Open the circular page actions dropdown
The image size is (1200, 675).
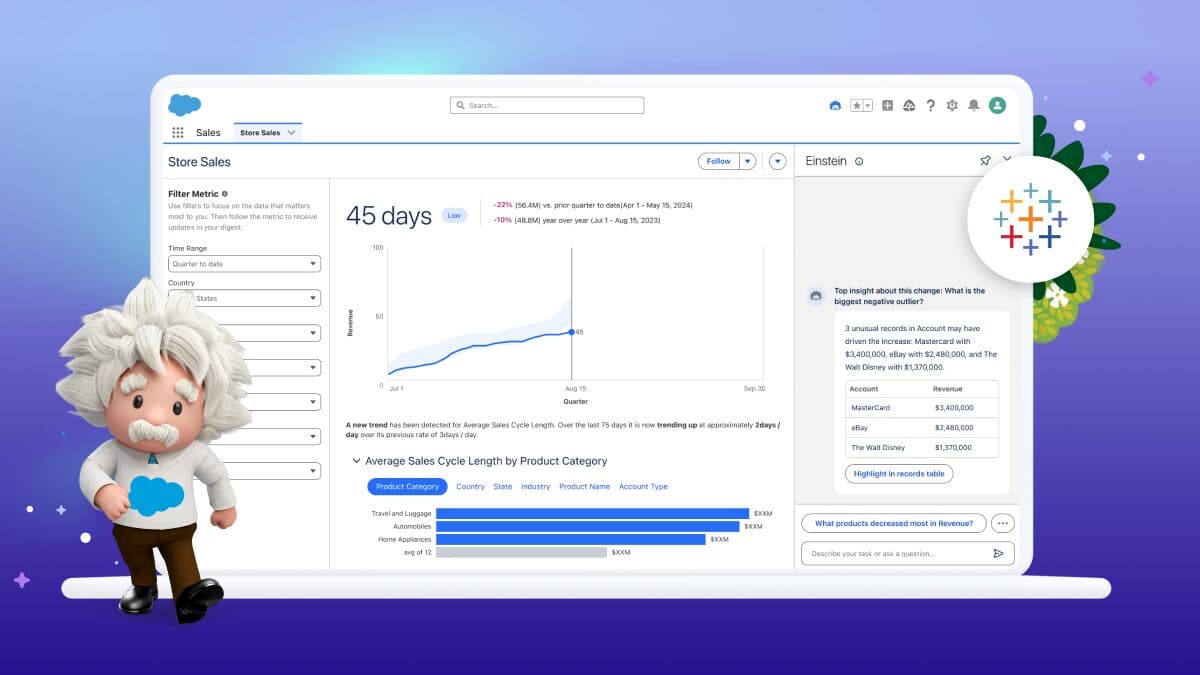778,161
